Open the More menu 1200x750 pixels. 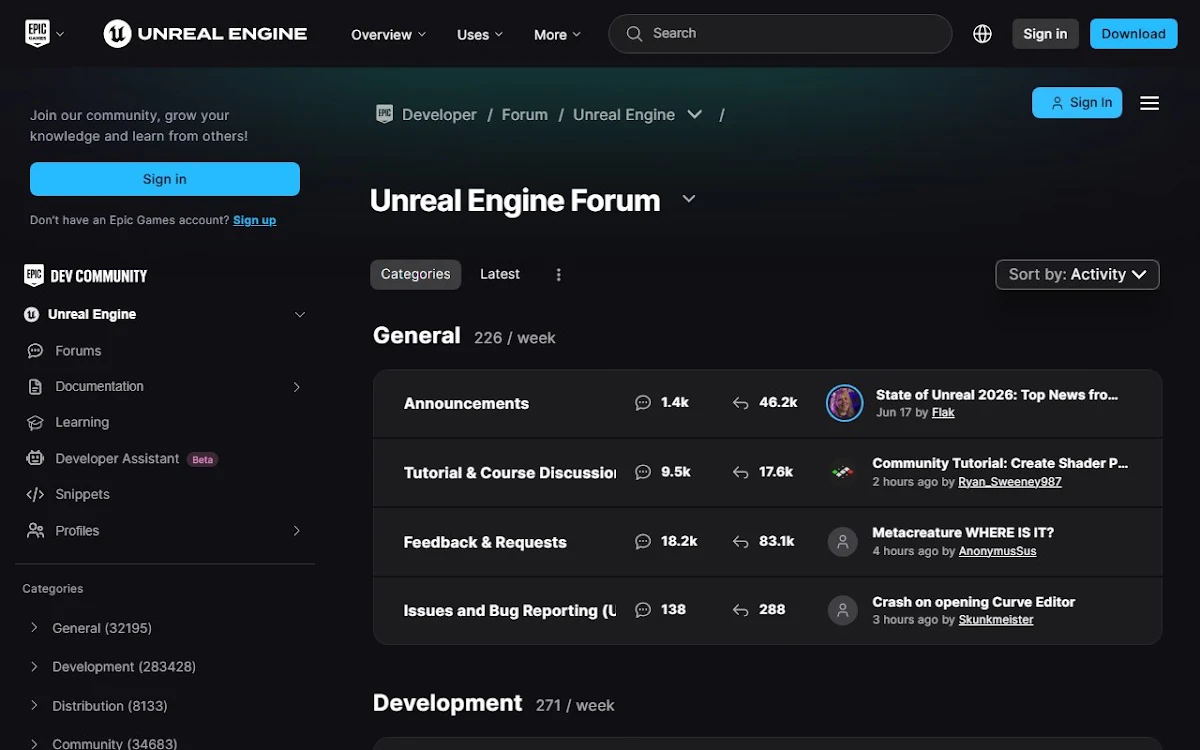[x=557, y=34]
